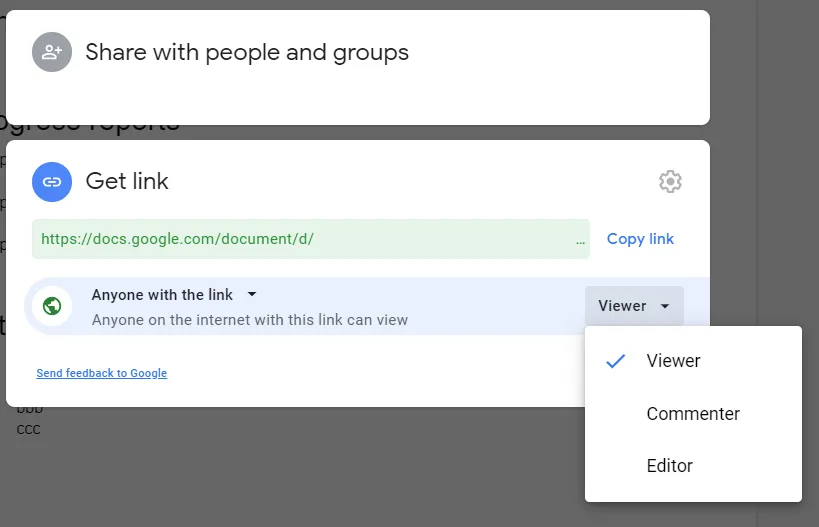Click the ellipsis at end of URL
This screenshot has height=527, width=819.
580,240
